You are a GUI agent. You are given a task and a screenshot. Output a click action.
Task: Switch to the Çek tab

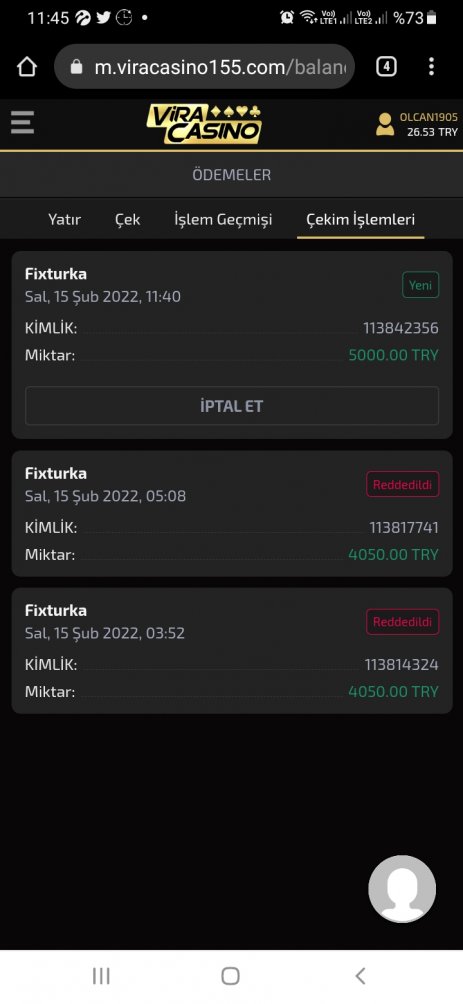pyautogui.click(x=127, y=220)
